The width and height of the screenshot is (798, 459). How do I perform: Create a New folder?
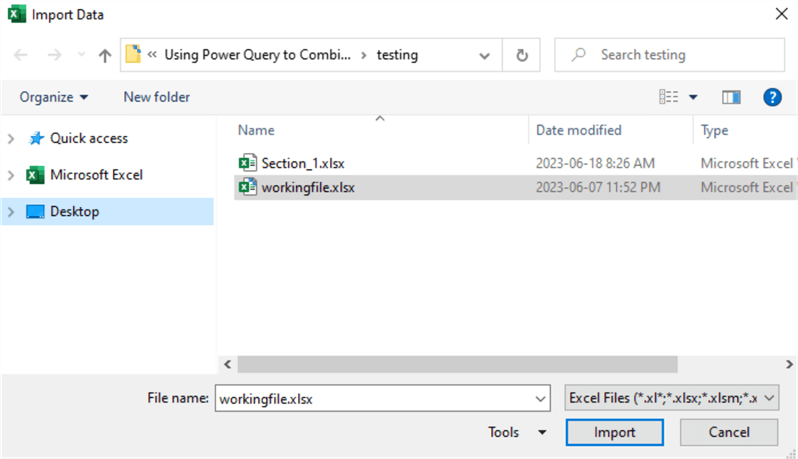(x=156, y=97)
